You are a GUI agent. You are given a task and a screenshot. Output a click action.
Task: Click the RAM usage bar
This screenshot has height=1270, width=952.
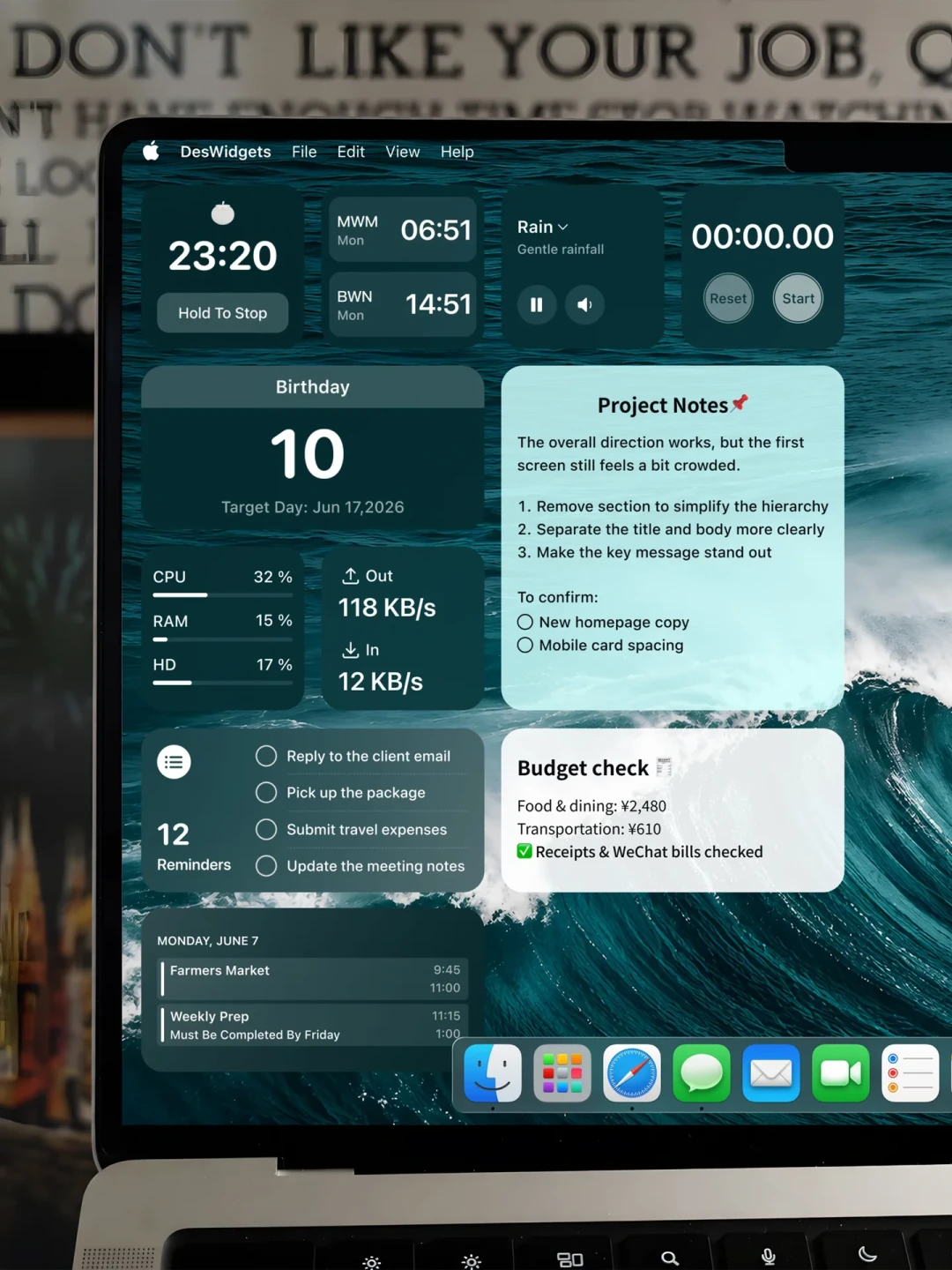tap(223, 639)
